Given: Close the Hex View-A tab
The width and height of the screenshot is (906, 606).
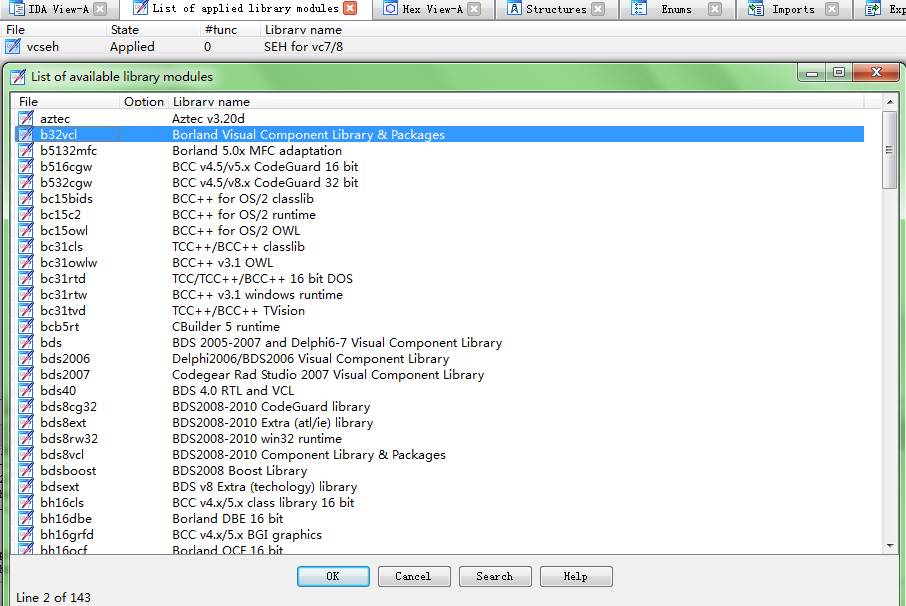Looking at the screenshot, I should coord(474,9).
